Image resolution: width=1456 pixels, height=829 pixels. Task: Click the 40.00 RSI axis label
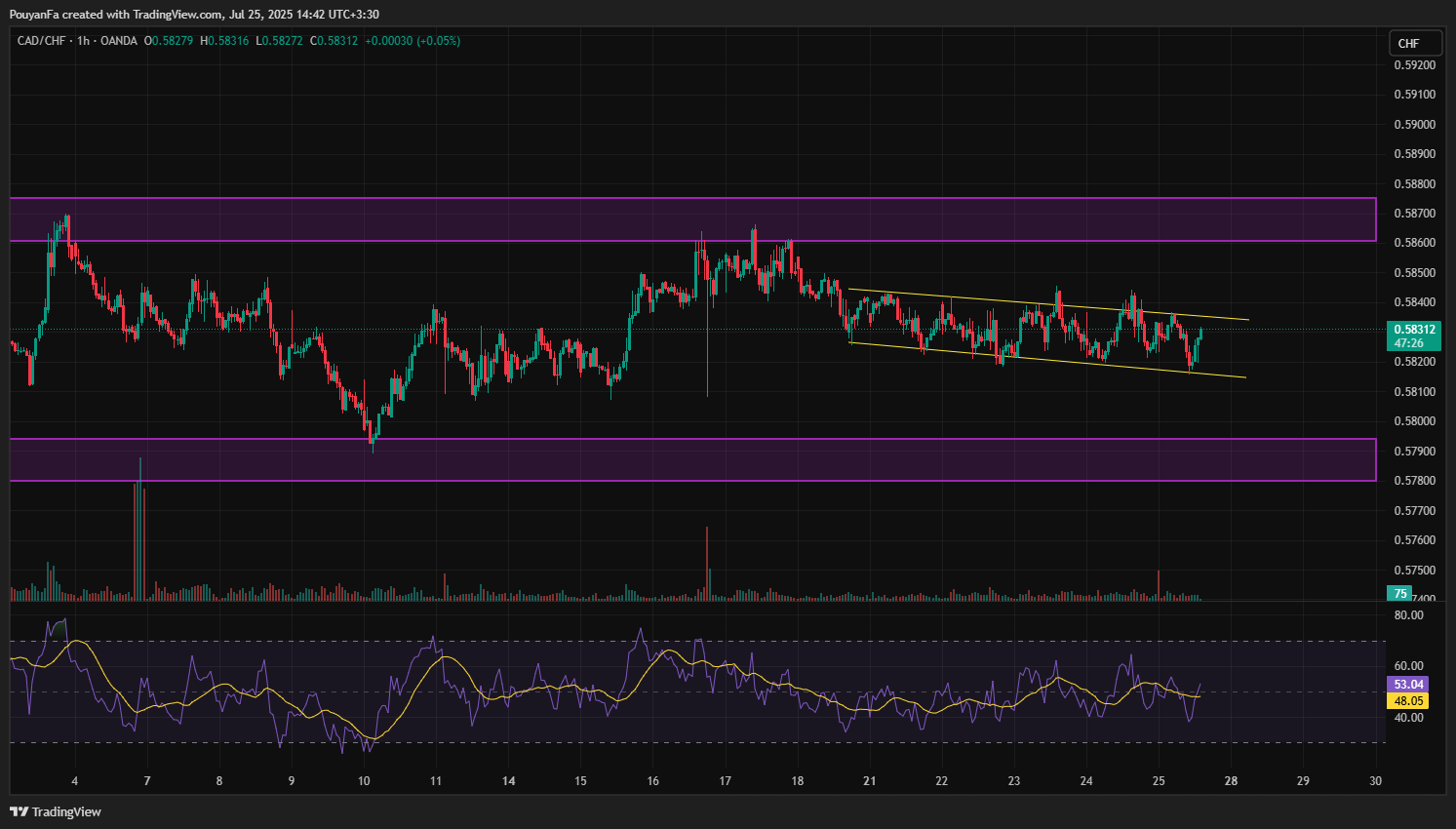(1408, 718)
